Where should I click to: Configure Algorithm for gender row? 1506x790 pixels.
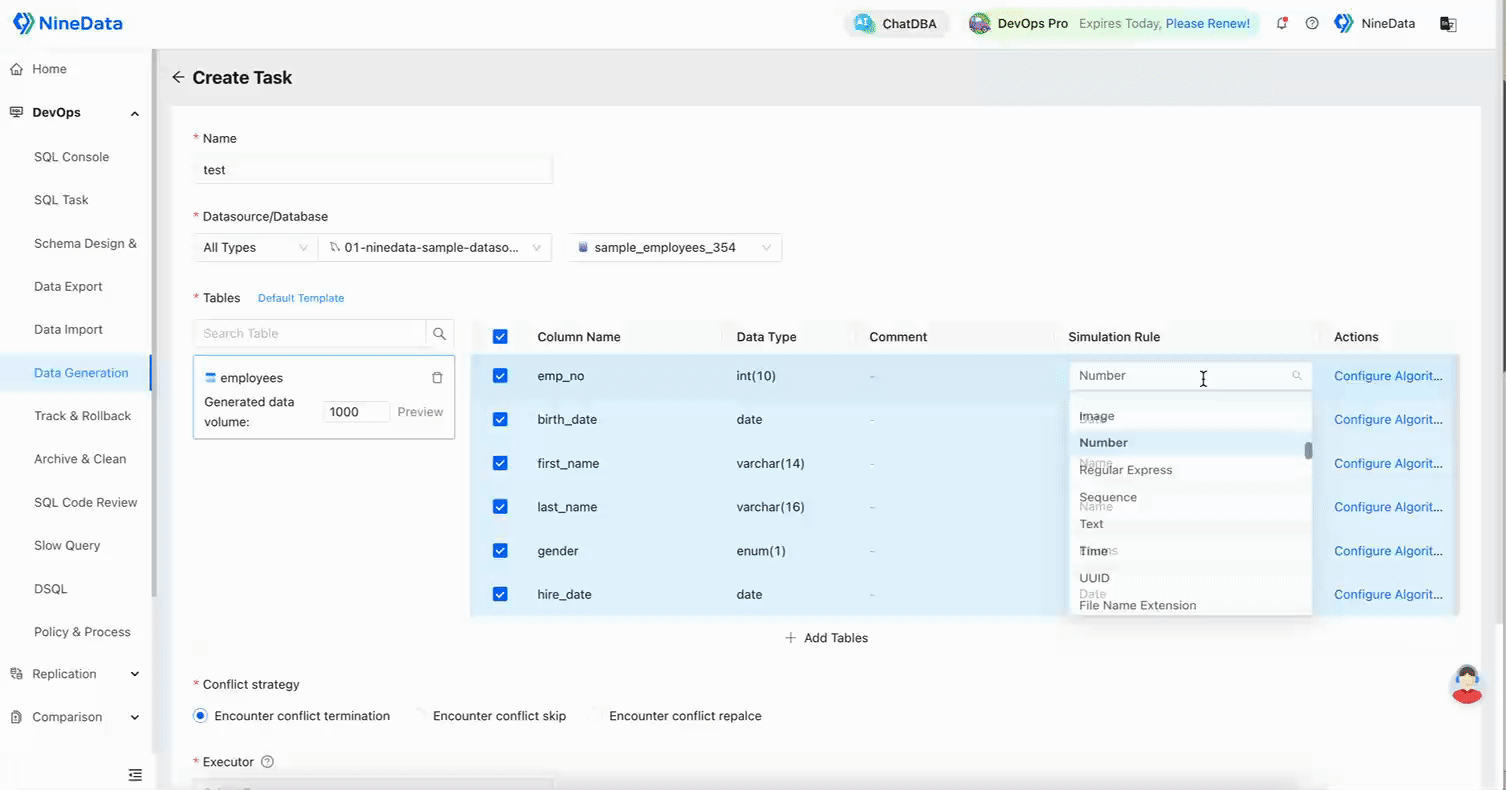[1388, 551]
